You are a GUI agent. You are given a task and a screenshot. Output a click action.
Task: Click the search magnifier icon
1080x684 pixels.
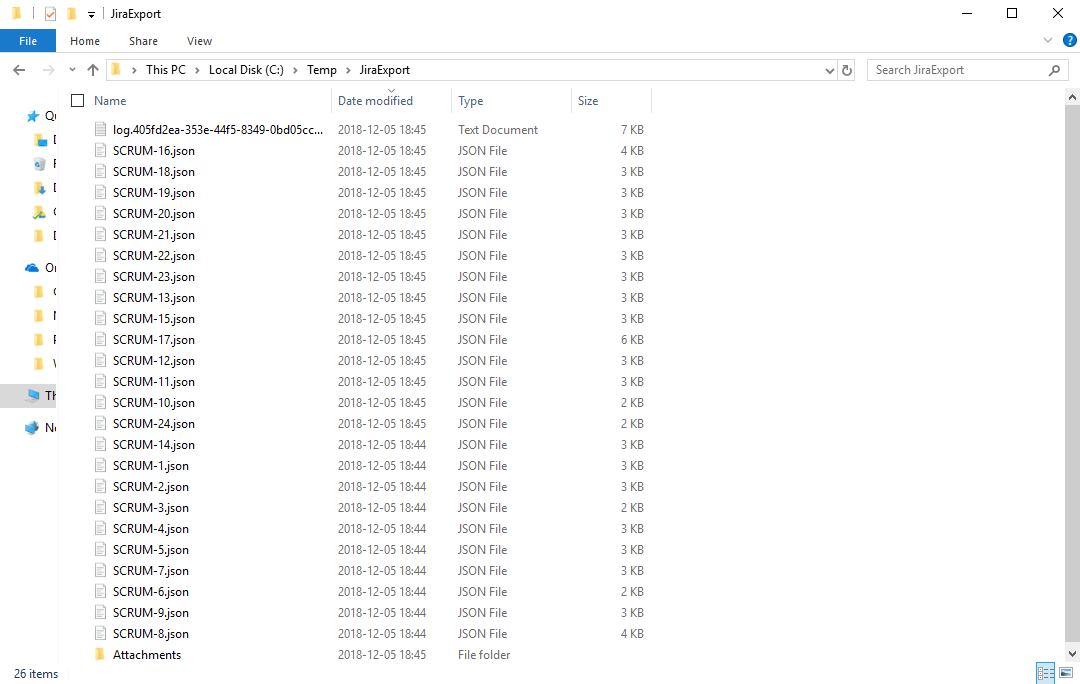[1054, 70]
